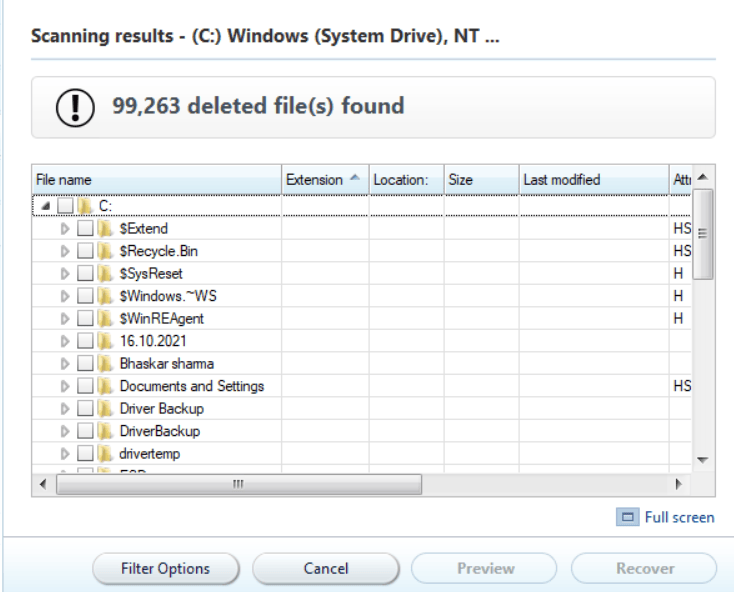This screenshot has height=592, width=734.
Task: Open Filter Options
Action: 165,568
